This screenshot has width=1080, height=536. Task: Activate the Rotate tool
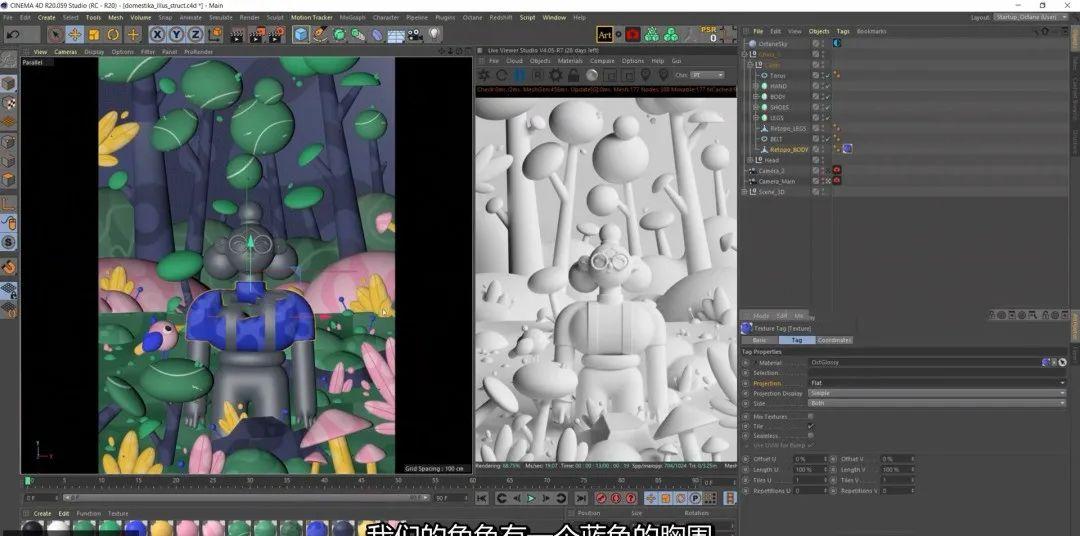point(113,34)
